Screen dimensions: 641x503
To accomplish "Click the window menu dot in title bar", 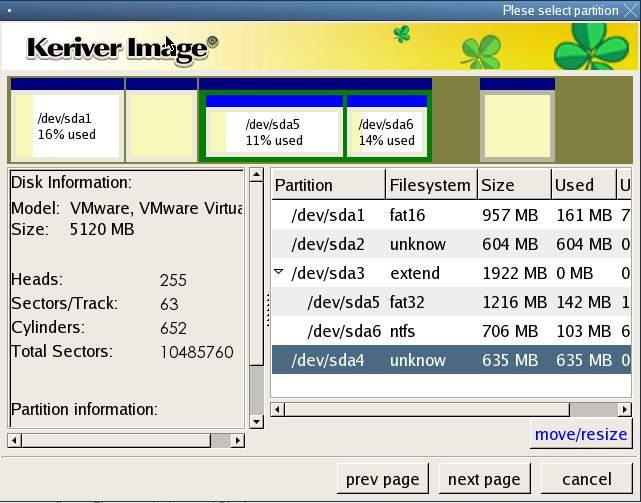I will (x=9, y=11).
